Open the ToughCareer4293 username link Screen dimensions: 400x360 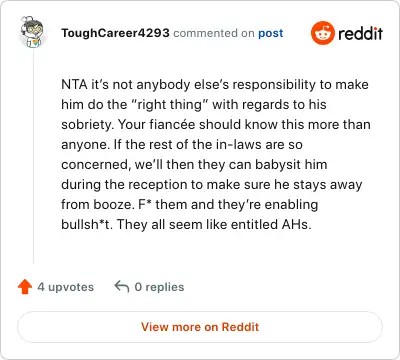(x=115, y=33)
